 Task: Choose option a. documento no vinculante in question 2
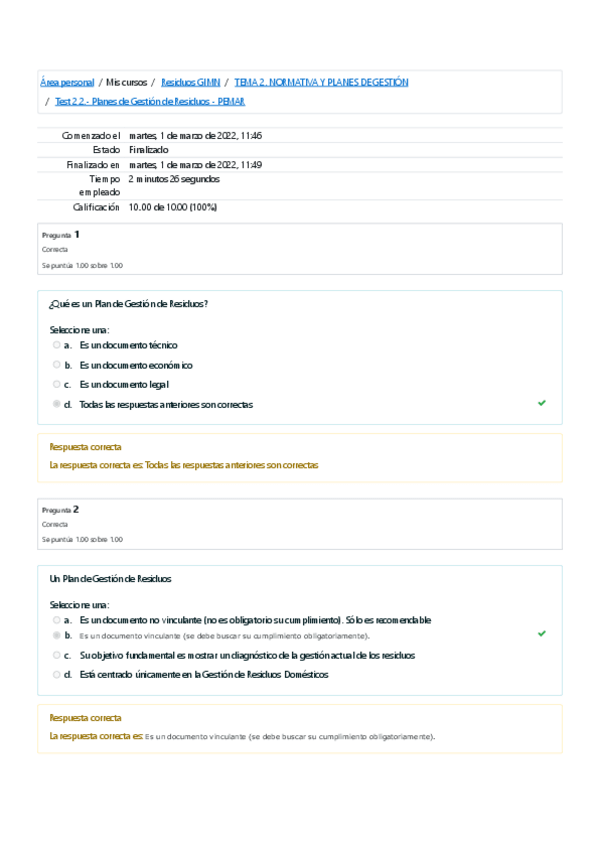click(x=57, y=620)
